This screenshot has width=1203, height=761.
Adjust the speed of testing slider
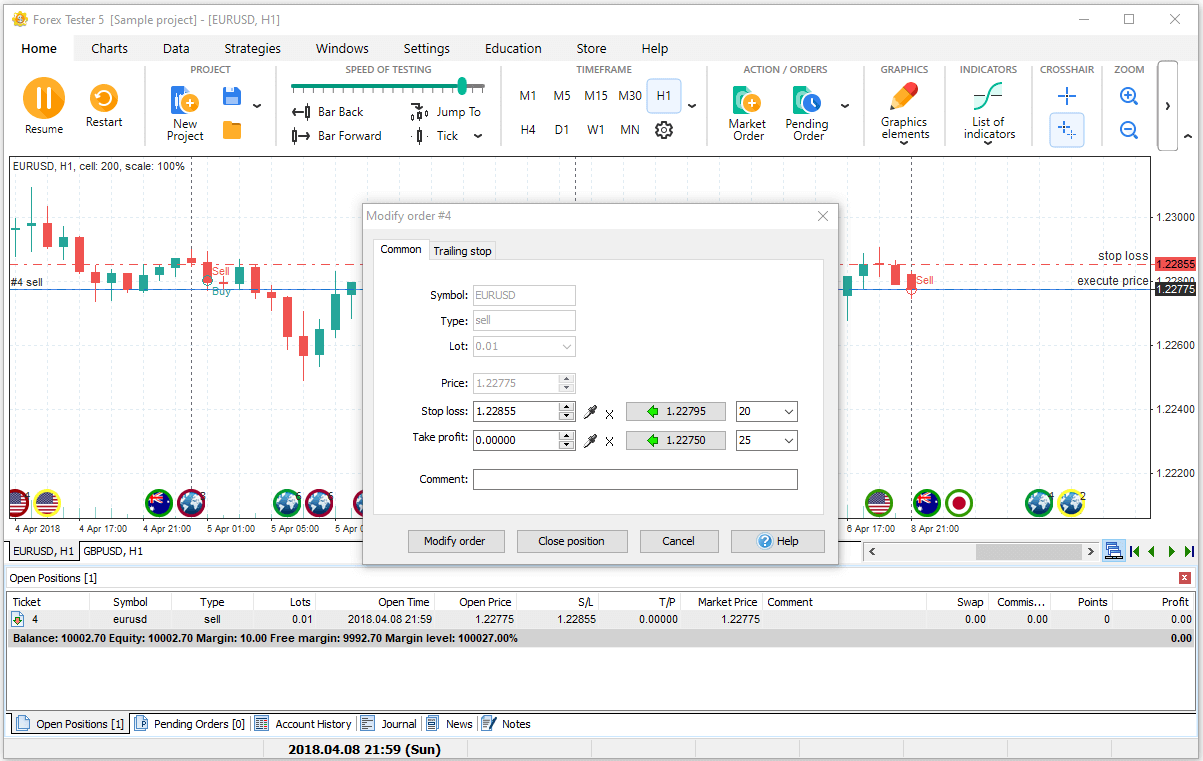(462, 87)
